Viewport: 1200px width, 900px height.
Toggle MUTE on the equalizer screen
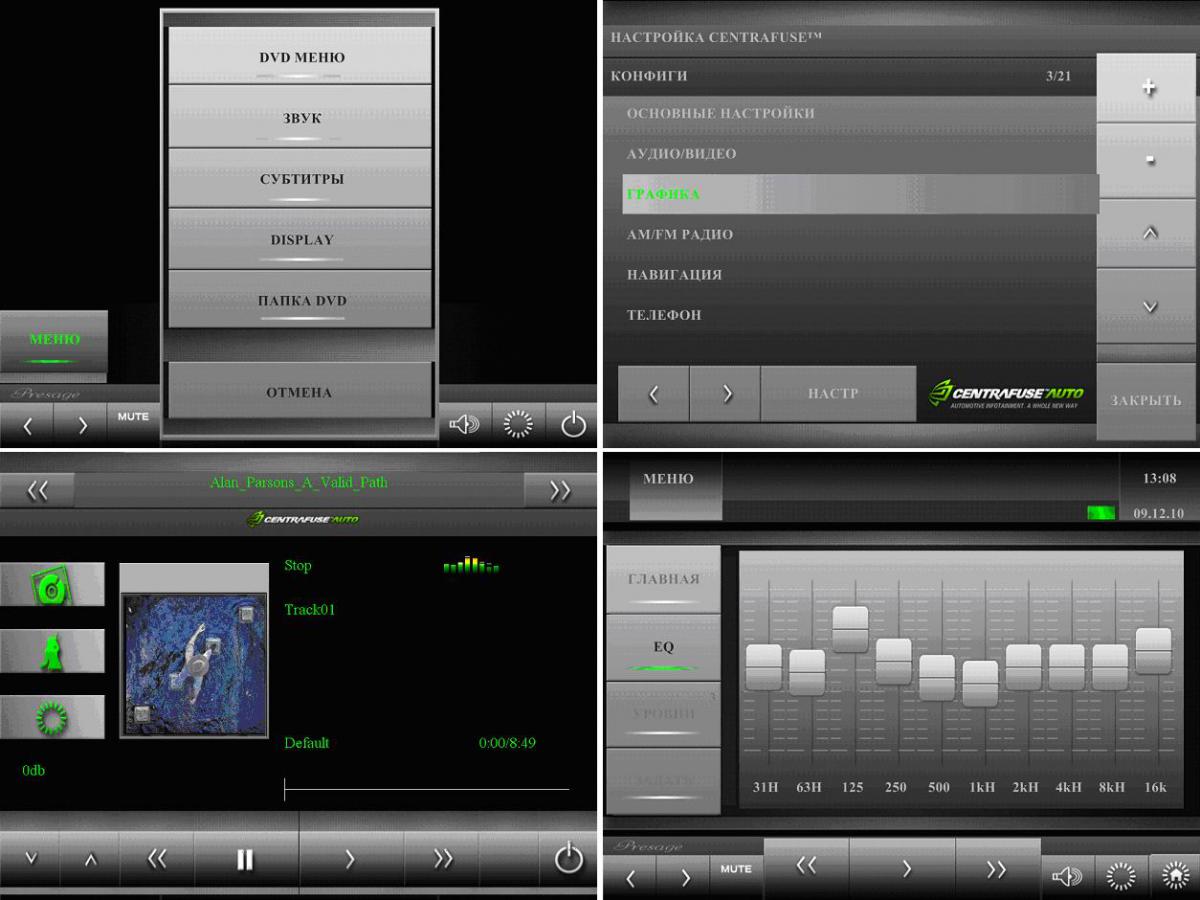click(735, 869)
